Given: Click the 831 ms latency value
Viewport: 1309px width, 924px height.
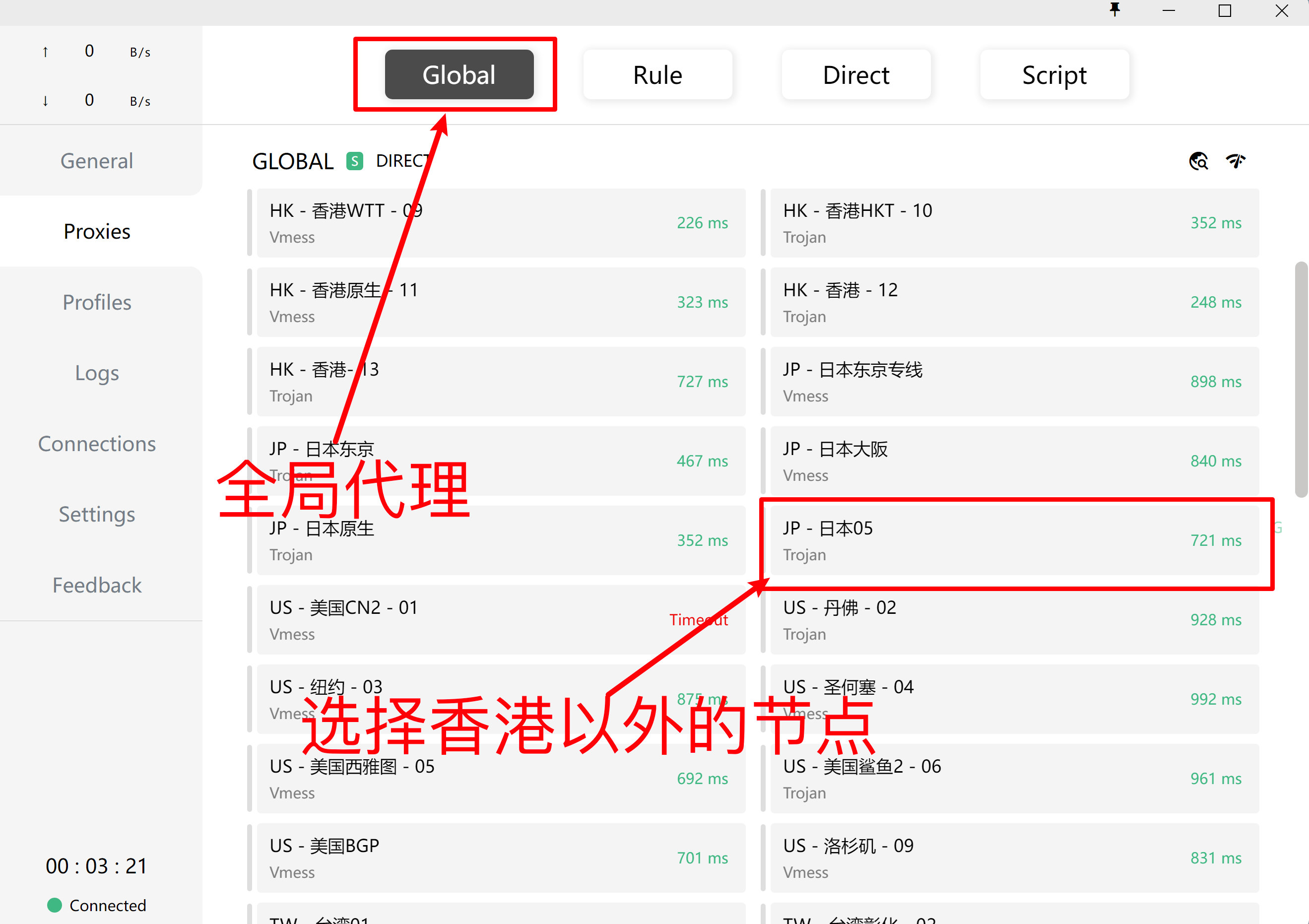Looking at the screenshot, I should (1216, 858).
